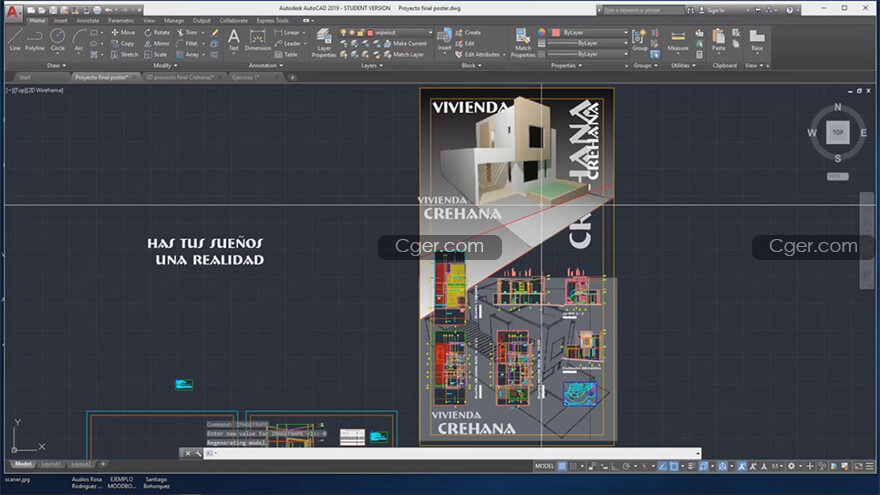Viewport: 880px width, 495px height.
Task: Open the linetype ByLayer dropdown
Action: 588,54
